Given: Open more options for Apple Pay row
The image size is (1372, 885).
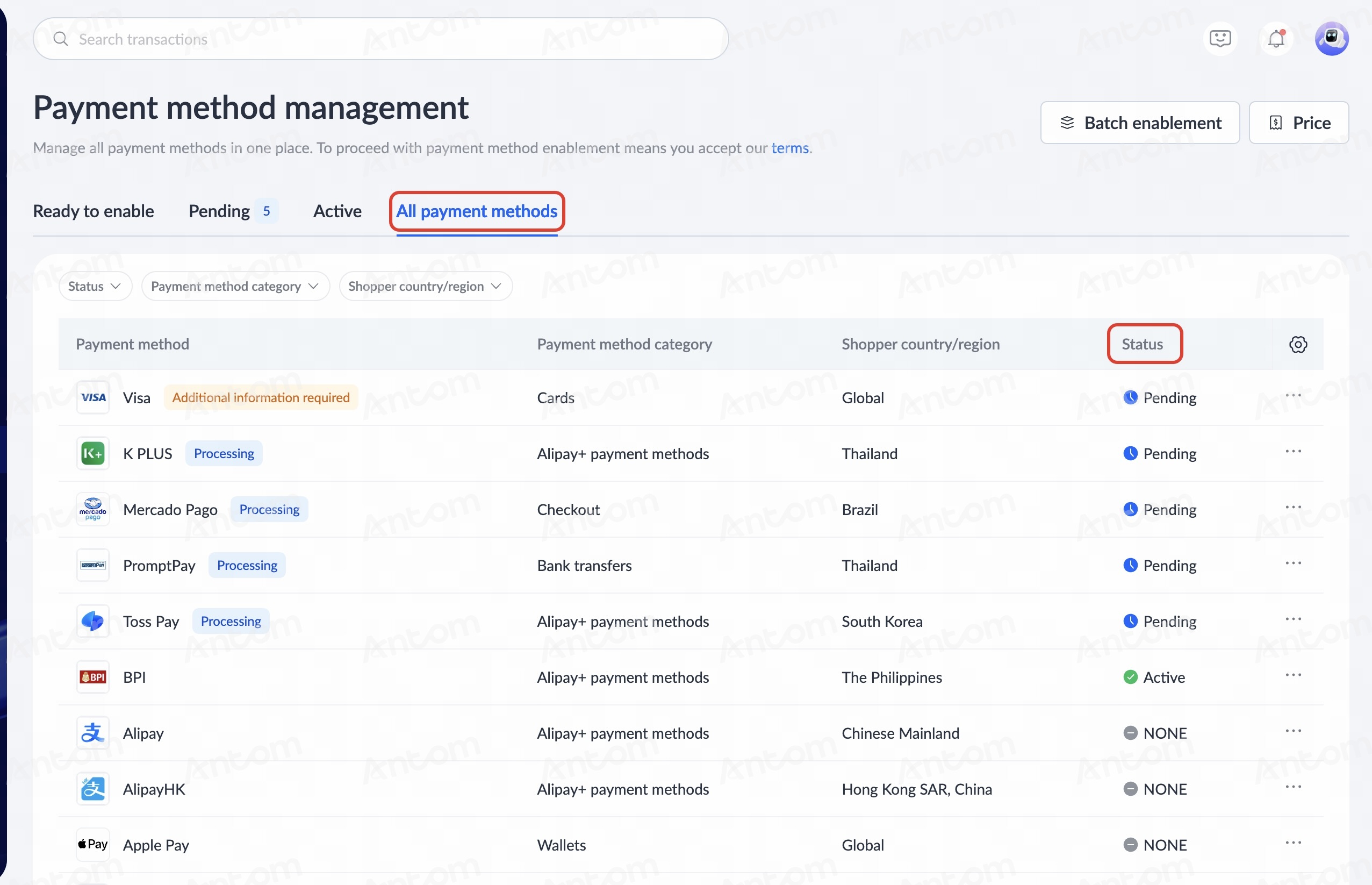Looking at the screenshot, I should (x=1294, y=843).
